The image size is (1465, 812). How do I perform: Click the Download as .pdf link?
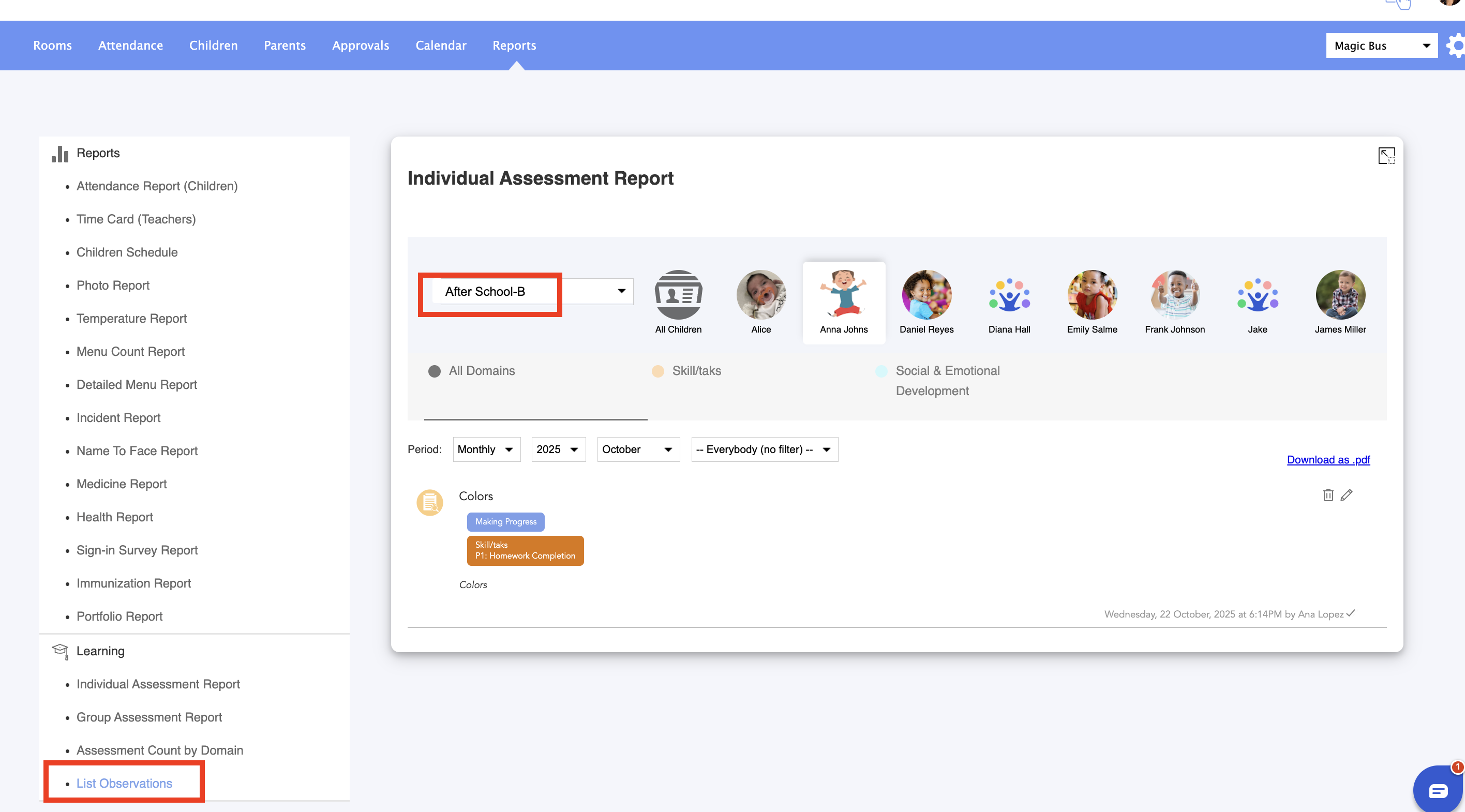tap(1328, 459)
